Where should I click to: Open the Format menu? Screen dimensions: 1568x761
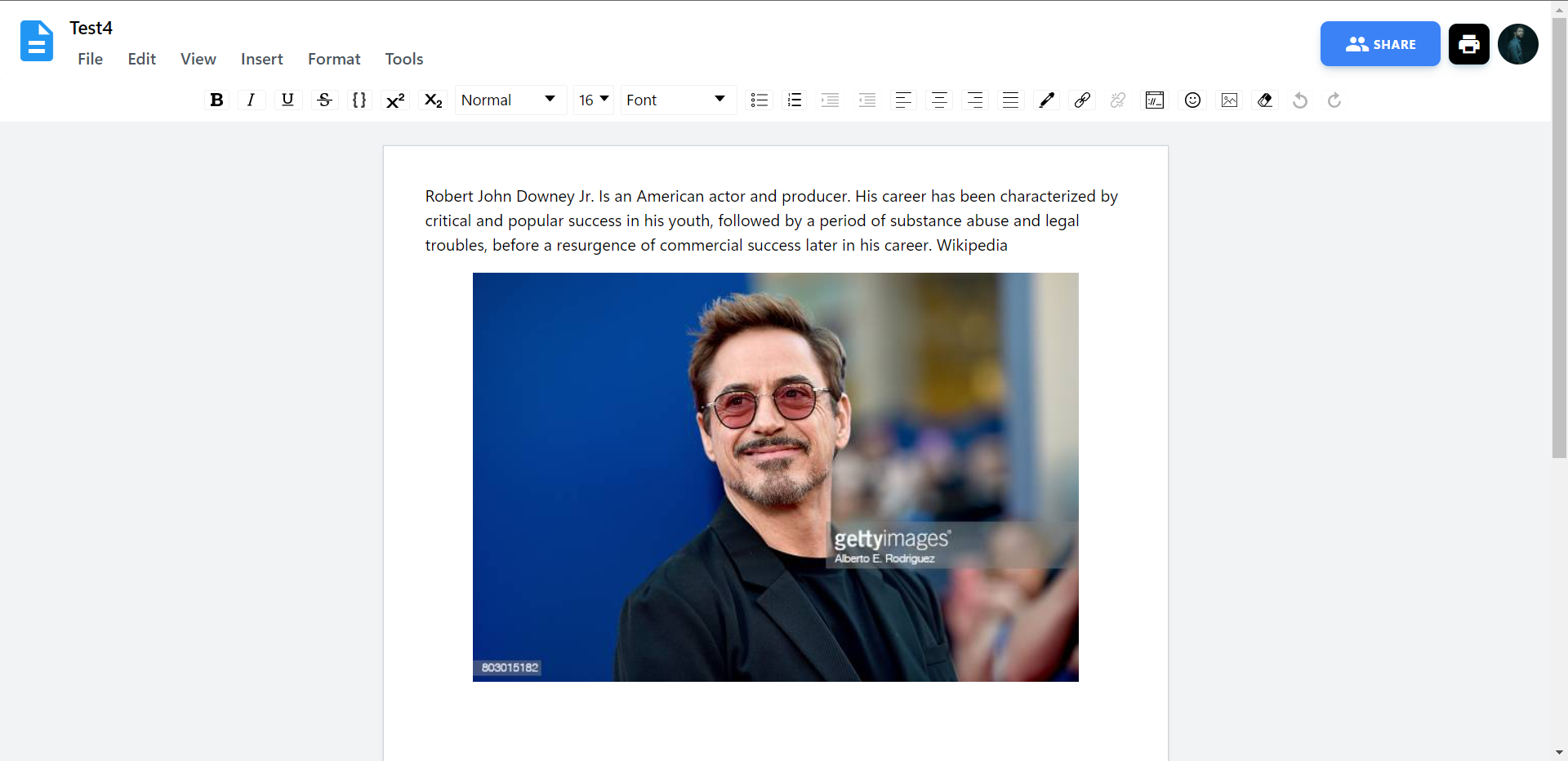click(334, 59)
